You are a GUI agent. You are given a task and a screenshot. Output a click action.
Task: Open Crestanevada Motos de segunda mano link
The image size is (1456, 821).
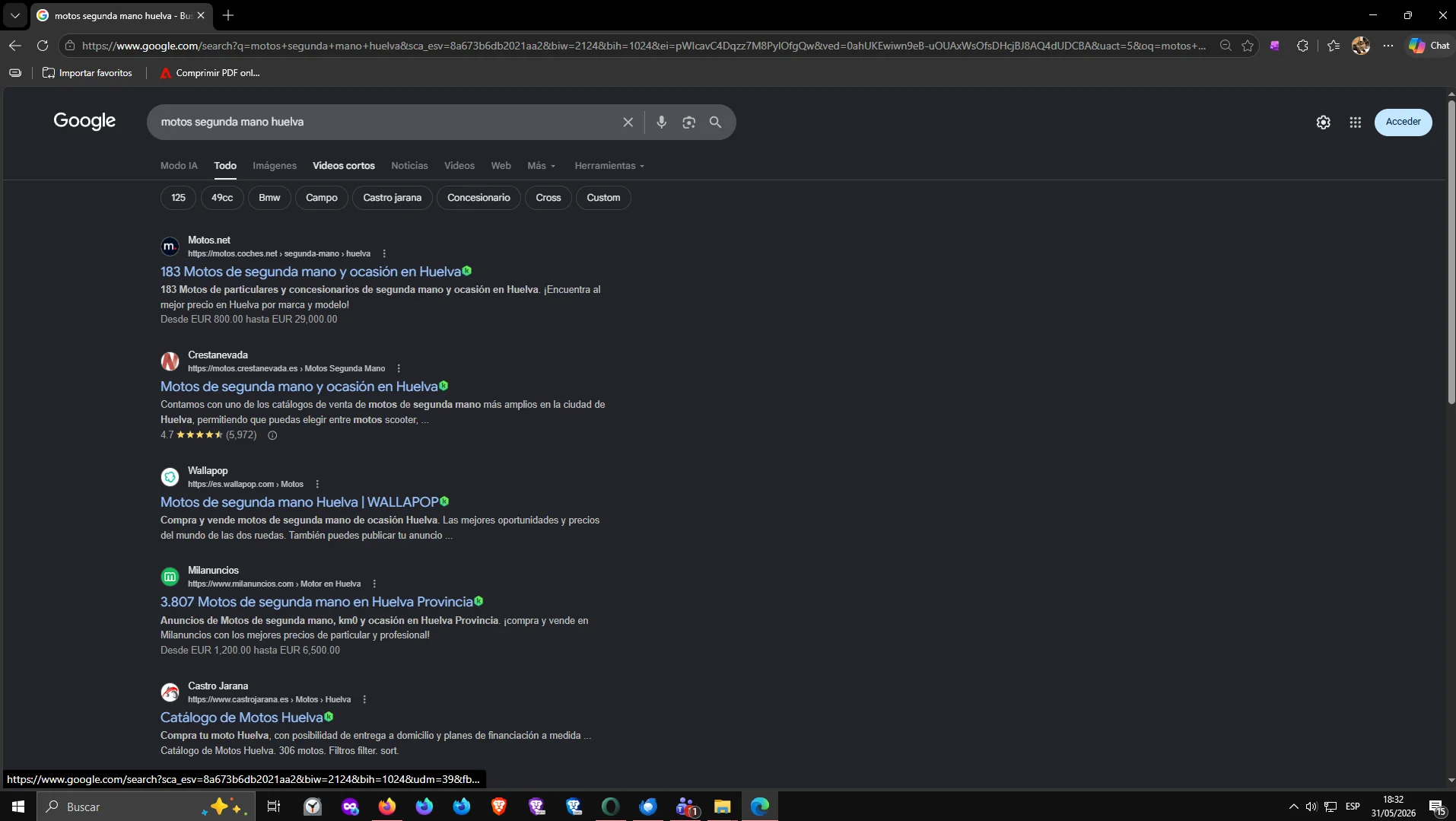(x=299, y=387)
